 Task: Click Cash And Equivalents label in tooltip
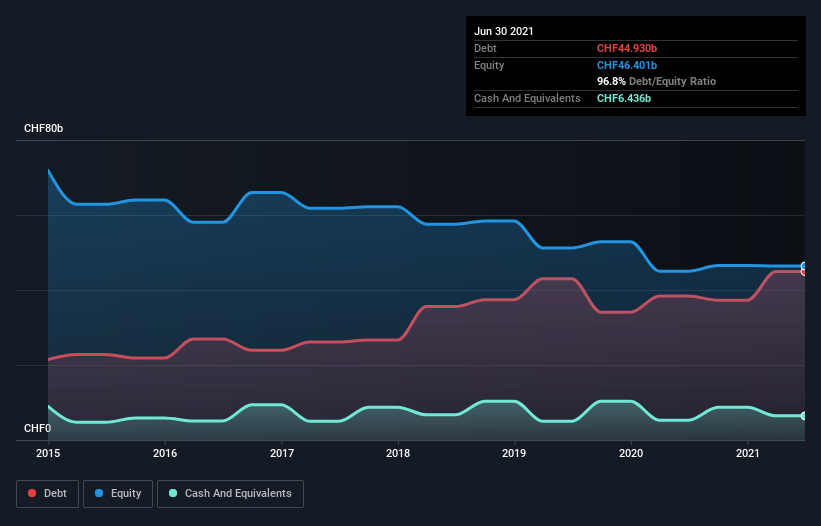click(x=527, y=98)
